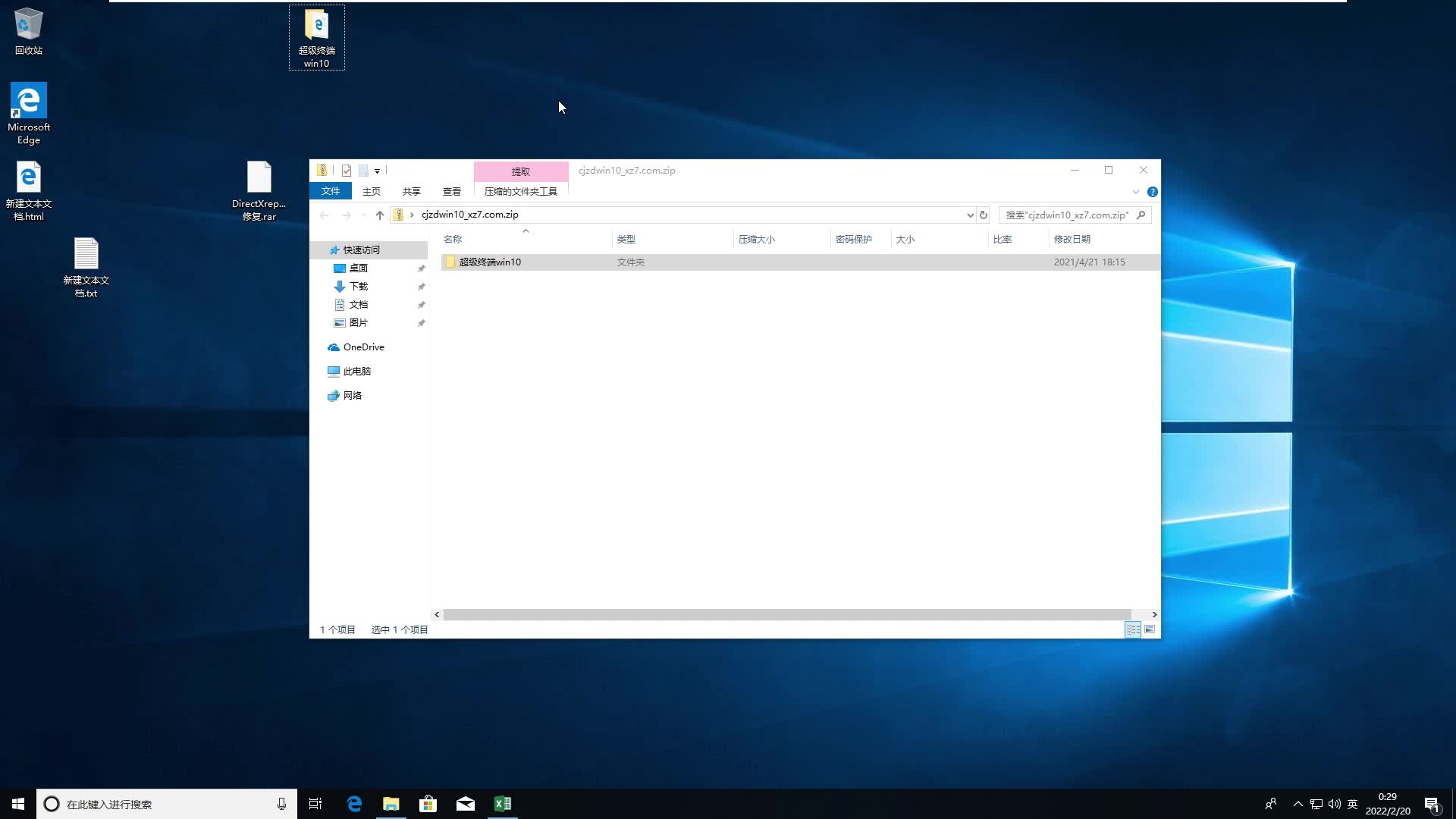Open Microsoft Store from taskbar
Image resolution: width=1456 pixels, height=819 pixels.
(428, 804)
